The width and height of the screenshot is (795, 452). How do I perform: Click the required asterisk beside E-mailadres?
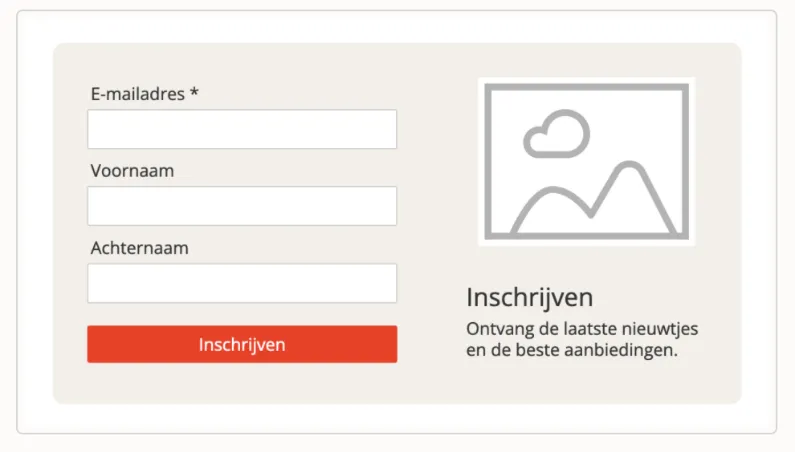click(x=194, y=94)
